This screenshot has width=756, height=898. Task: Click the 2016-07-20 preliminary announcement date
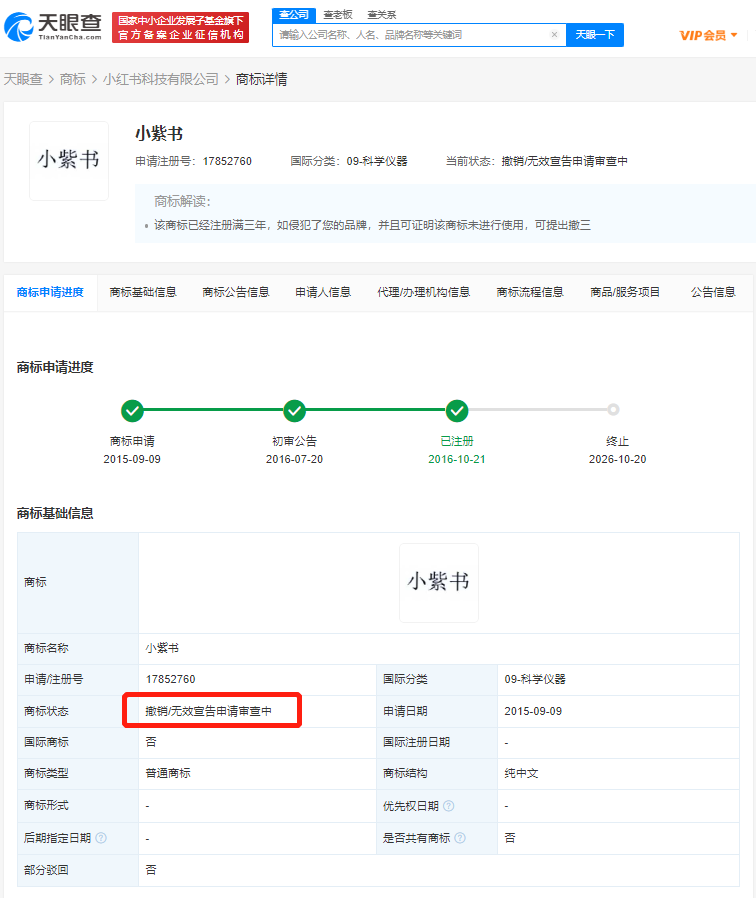pyautogui.click(x=294, y=459)
